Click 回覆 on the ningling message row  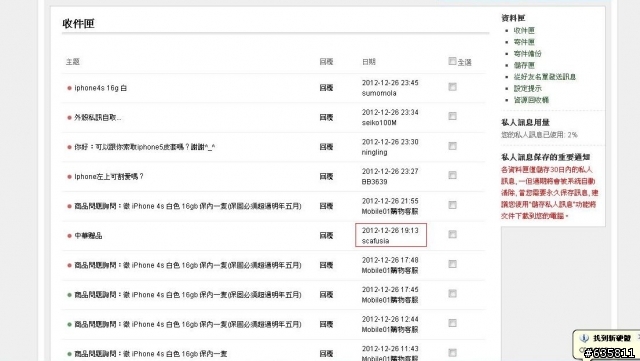(326, 147)
